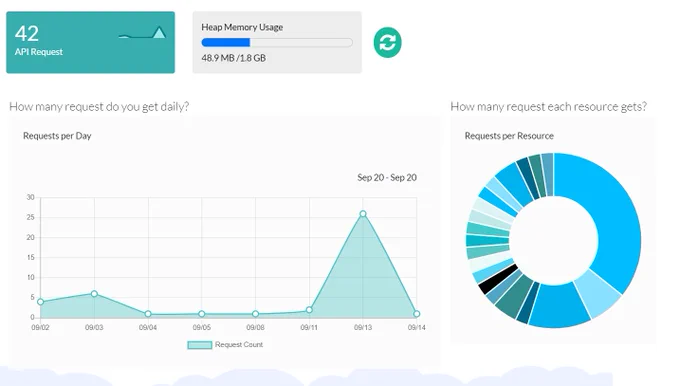Click the Heap Memory Usage progress bar
Screen dimensions: 680x386
coord(277,43)
